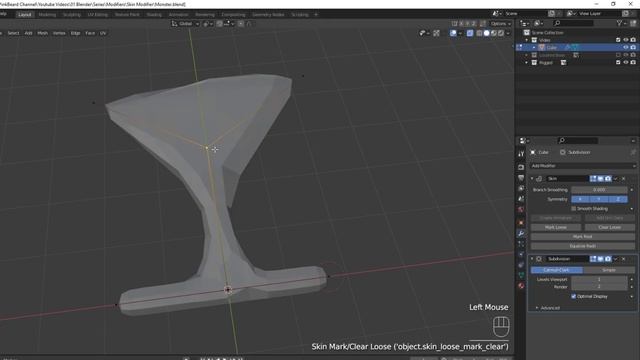Open the Object Data properties tab icon
Screen dimensions: 640x360
click(x=521, y=275)
